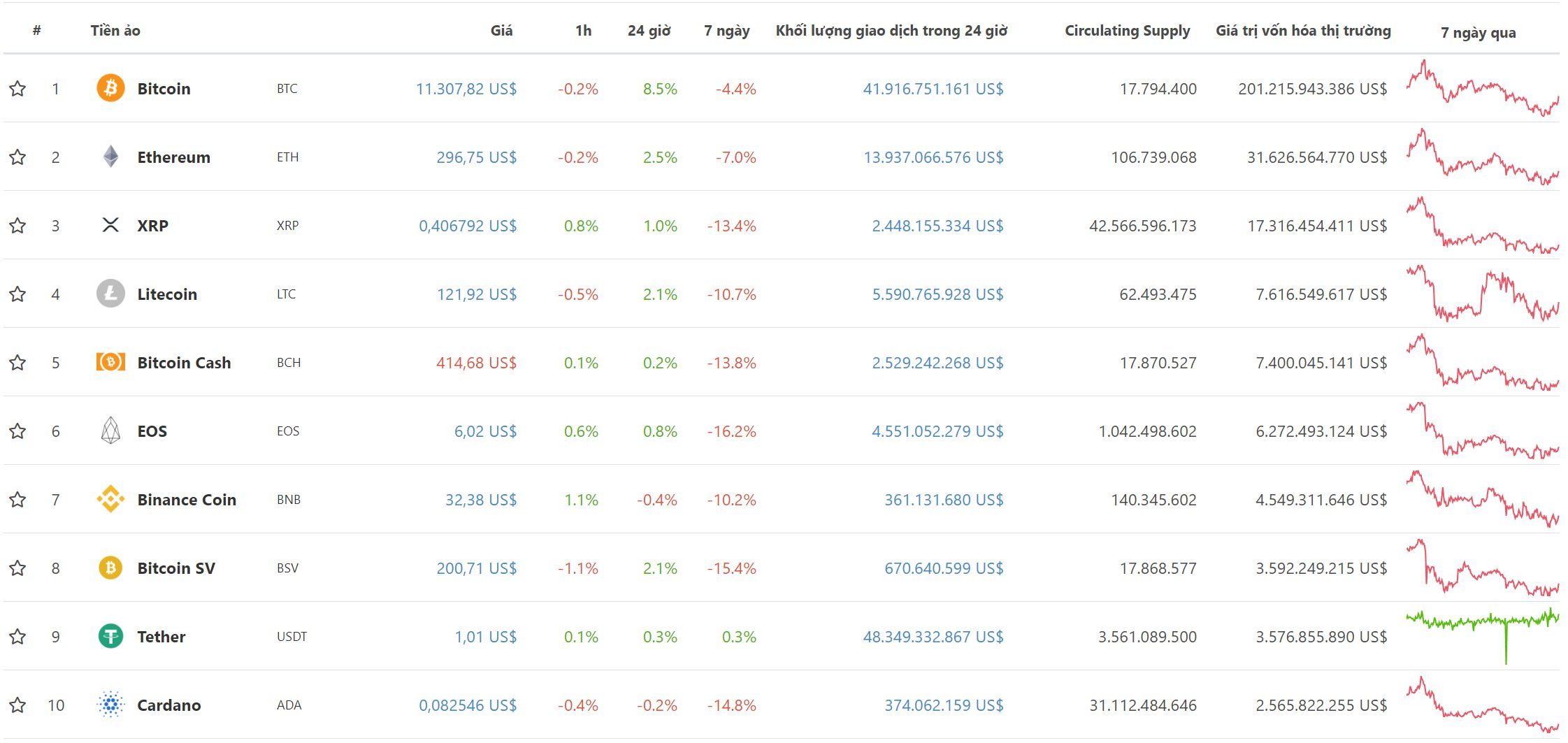Click the Ethereum diamond logo icon
Viewport: 1568px width, 743px height.
110,157
